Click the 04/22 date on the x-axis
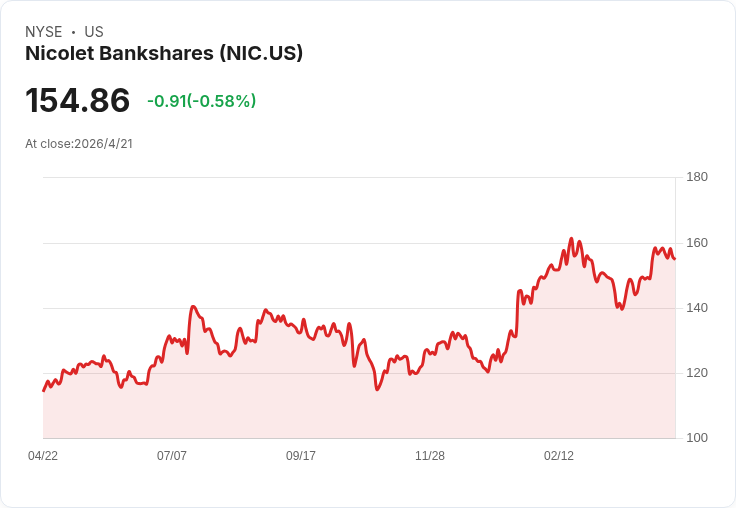 (43, 456)
